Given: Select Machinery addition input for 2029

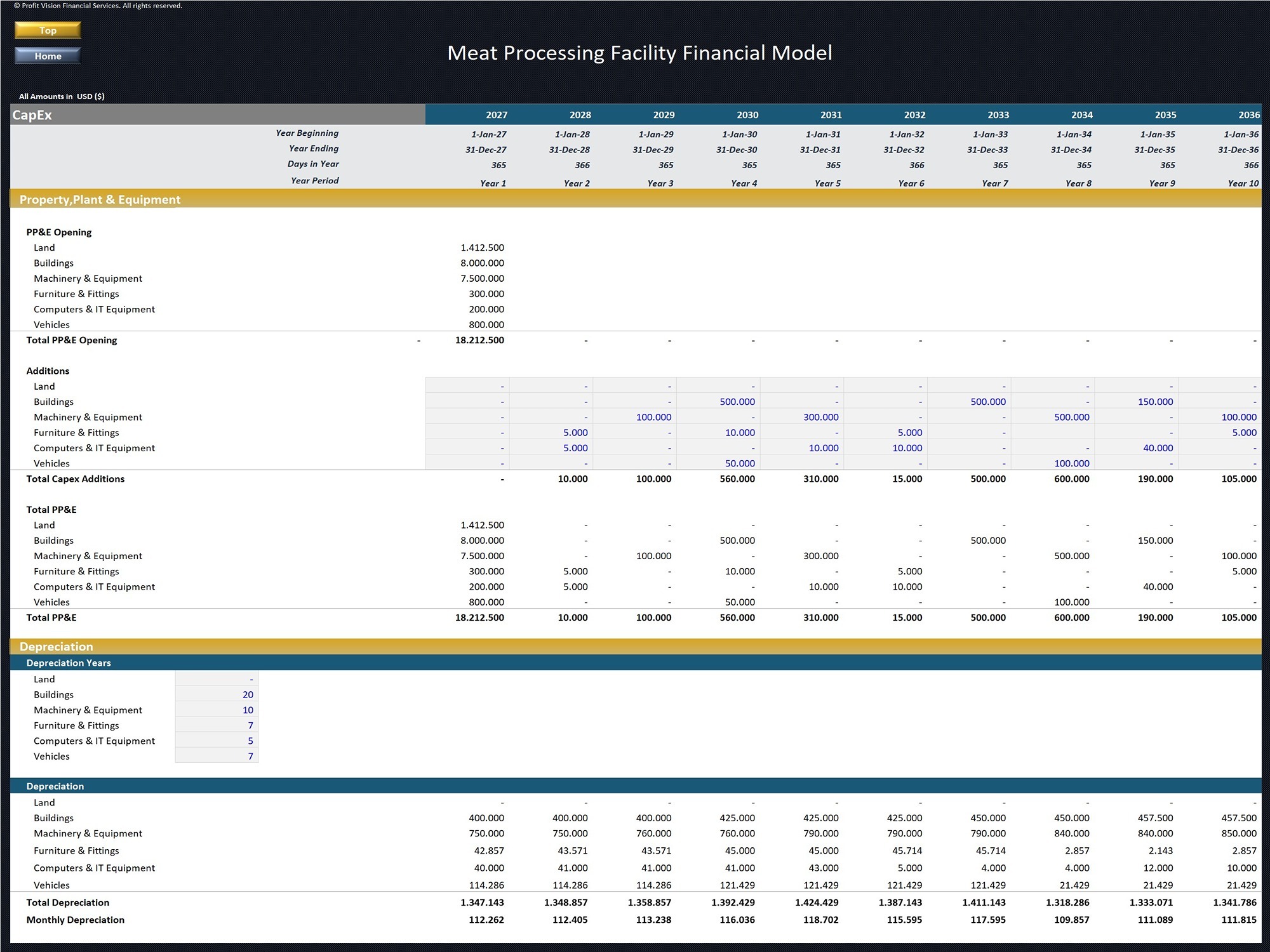Looking at the screenshot, I should tap(634, 417).
